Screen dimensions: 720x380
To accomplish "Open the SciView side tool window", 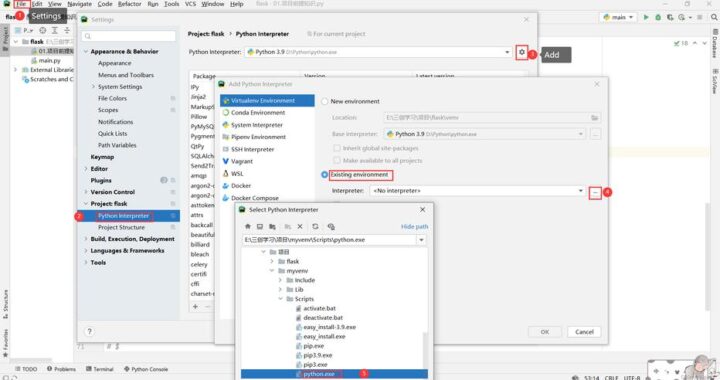I will (x=715, y=81).
